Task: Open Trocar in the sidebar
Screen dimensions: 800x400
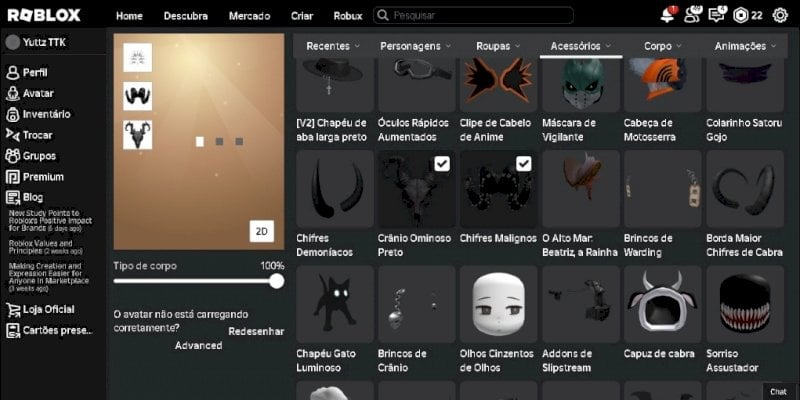Action: pyautogui.click(x=29, y=135)
